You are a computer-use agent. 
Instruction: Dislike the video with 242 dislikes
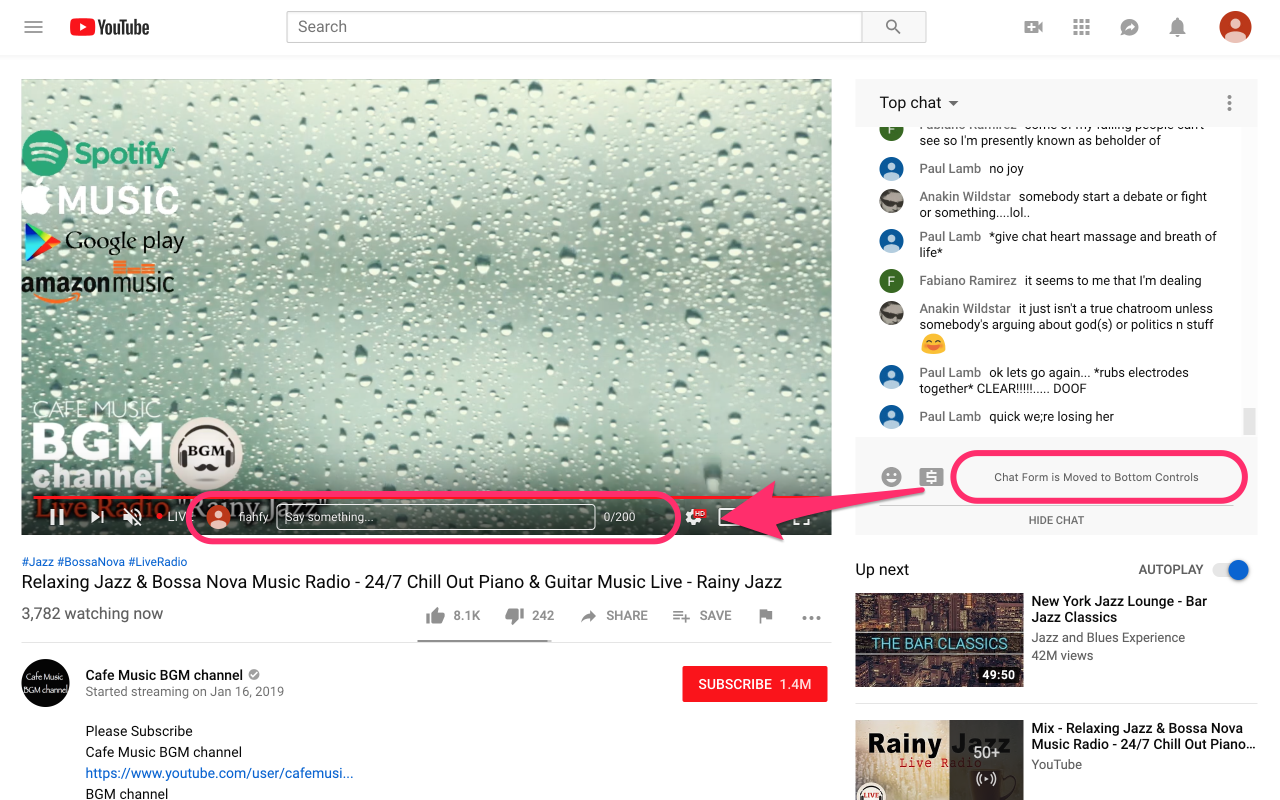click(x=530, y=616)
